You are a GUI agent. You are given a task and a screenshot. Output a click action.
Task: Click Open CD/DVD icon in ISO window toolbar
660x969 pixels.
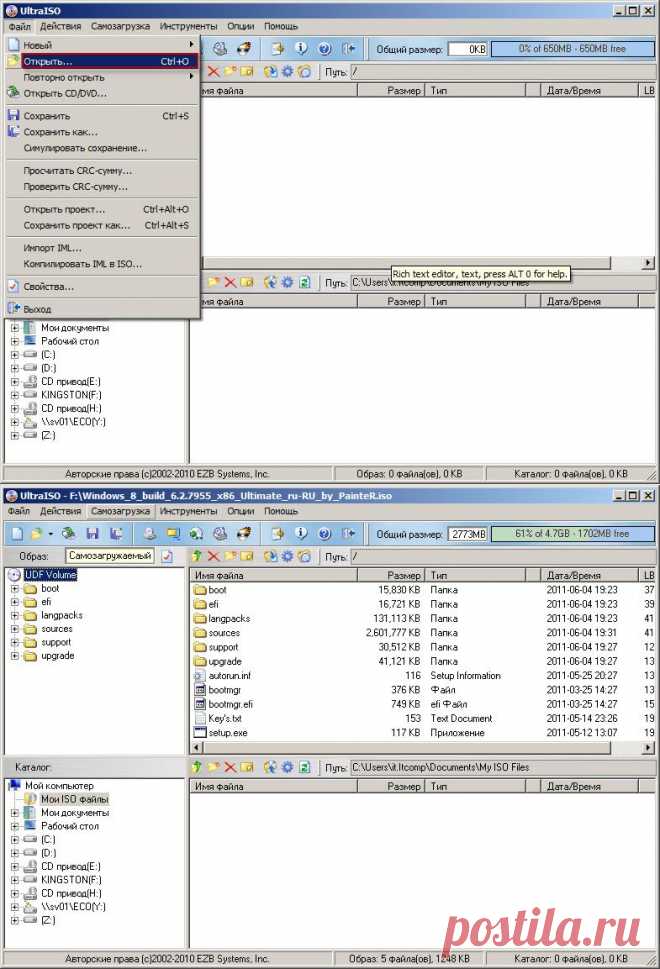tap(69, 533)
